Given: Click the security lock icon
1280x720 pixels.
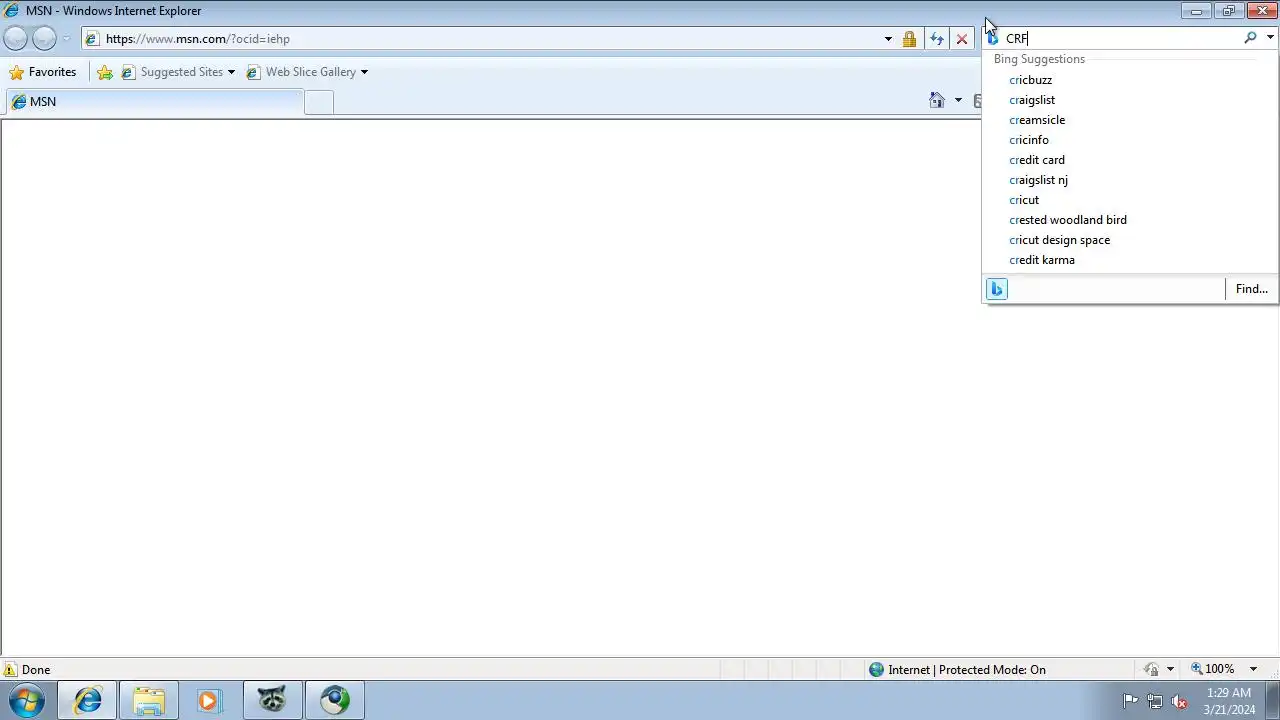Looking at the screenshot, I should click(x=909, y=39).
